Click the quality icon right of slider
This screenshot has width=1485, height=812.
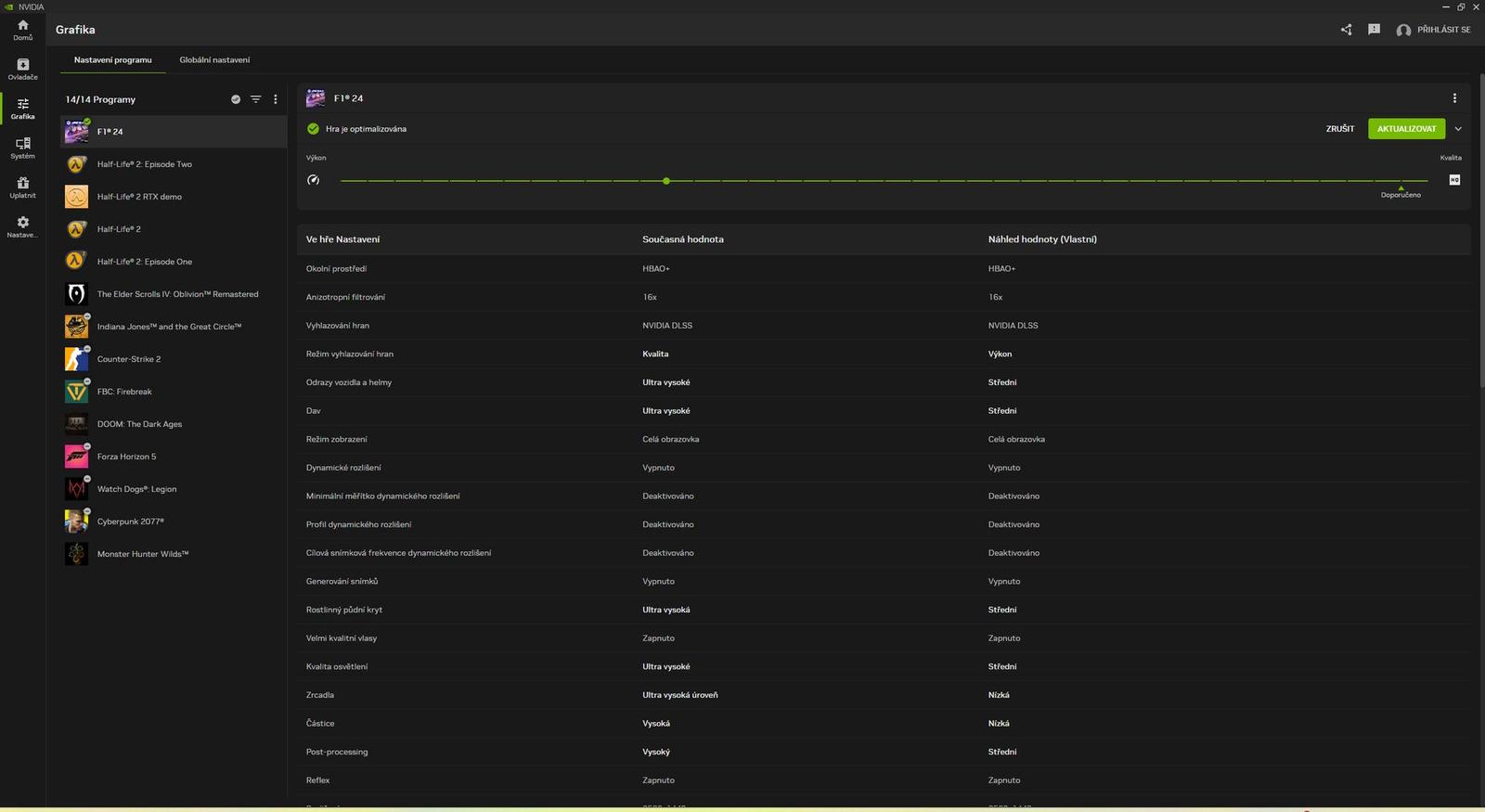[x=1454, y=180]
